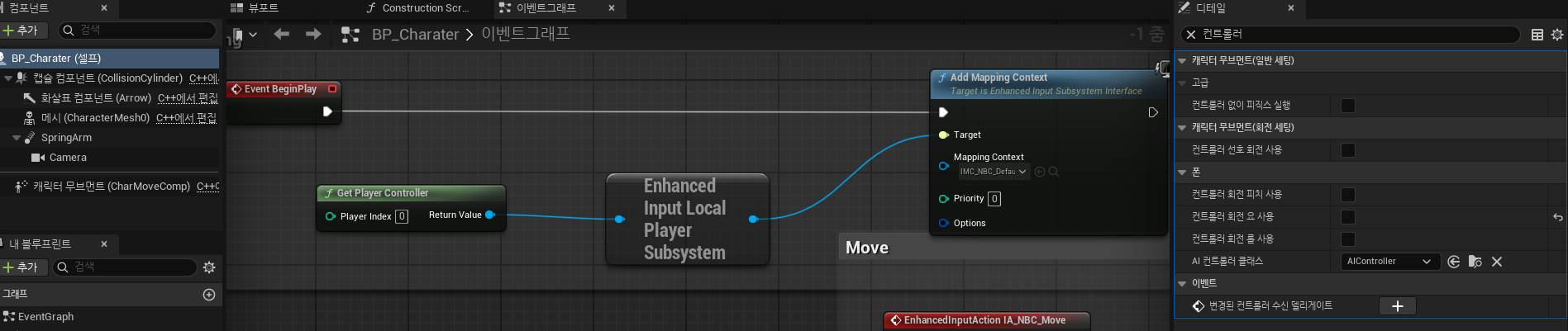Click the Player Index pin
This screenshot has height=331, width=1568.
pyautogui.click(x=331, y=216)
